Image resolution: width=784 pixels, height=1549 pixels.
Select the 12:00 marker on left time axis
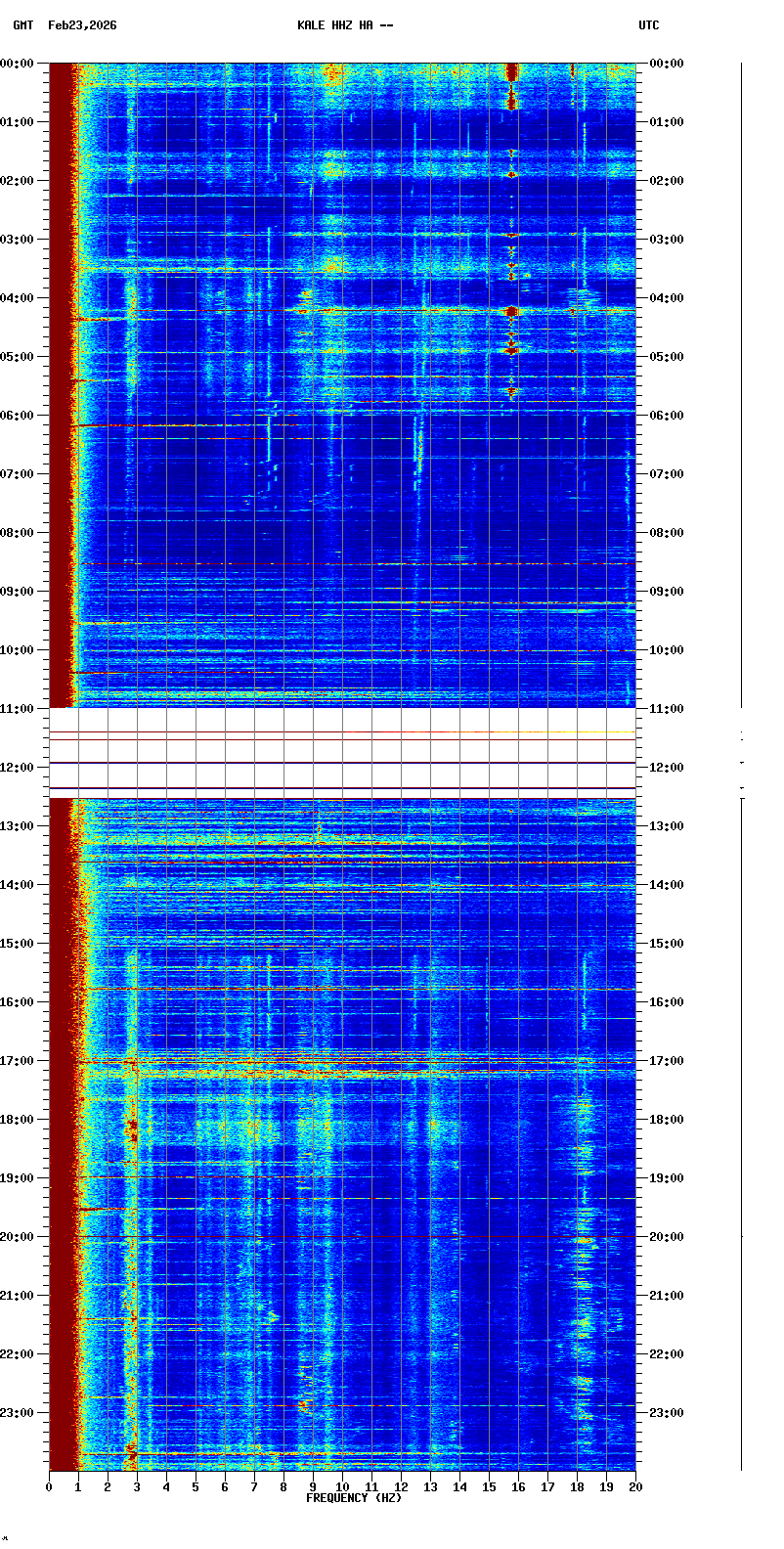point(18,768)
